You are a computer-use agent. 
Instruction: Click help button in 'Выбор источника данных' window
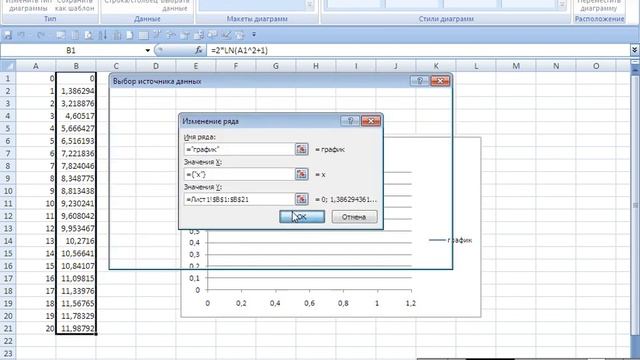click(419, 81)
